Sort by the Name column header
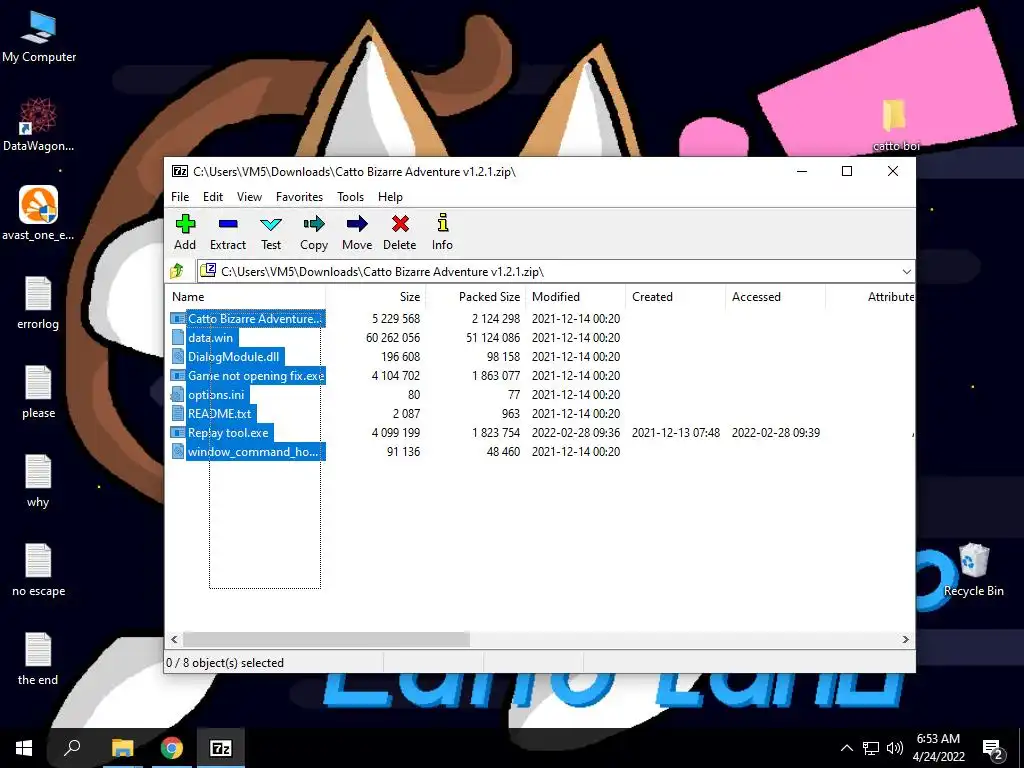This screenshot has height=768, width=1024. click(246, 296)
